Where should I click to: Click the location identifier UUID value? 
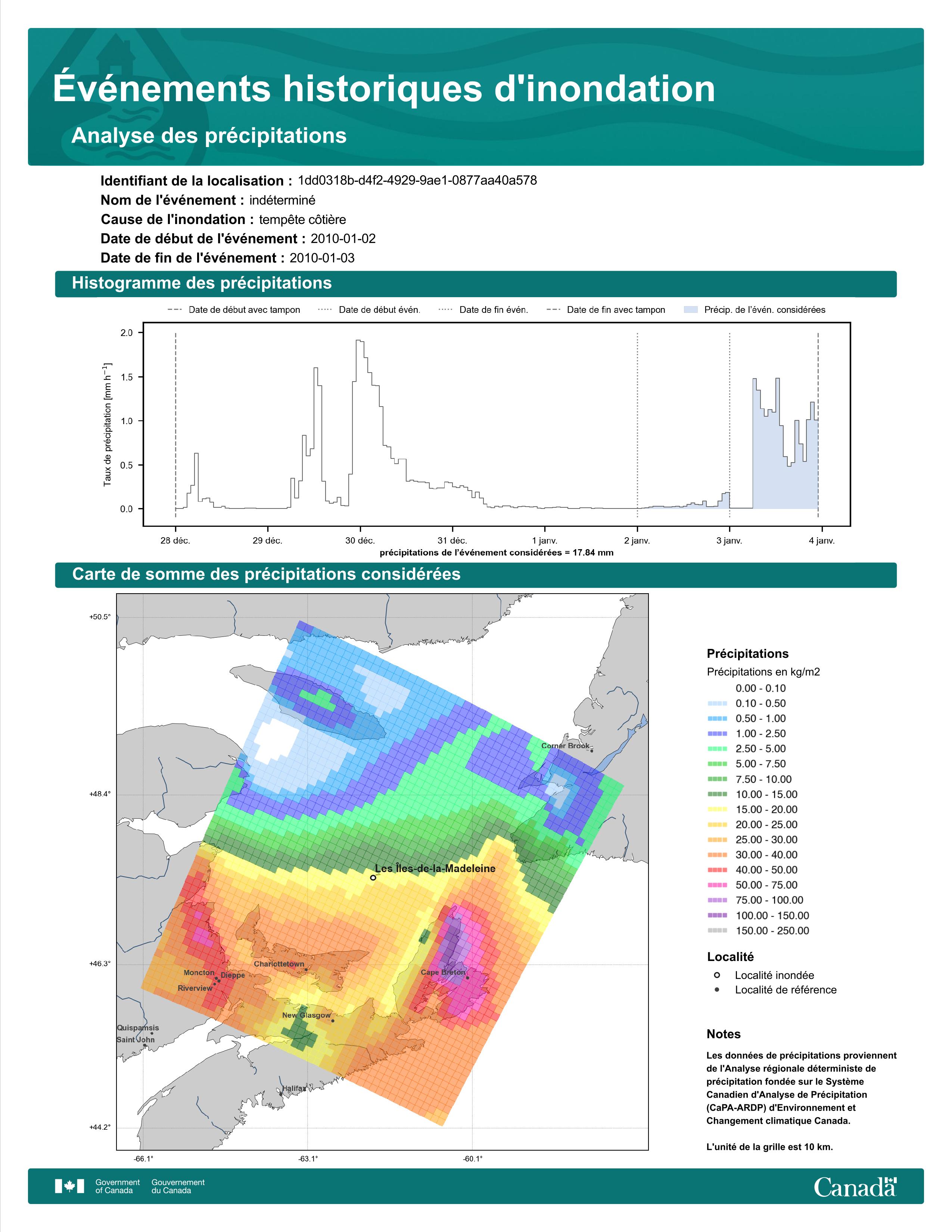[417, 181]
